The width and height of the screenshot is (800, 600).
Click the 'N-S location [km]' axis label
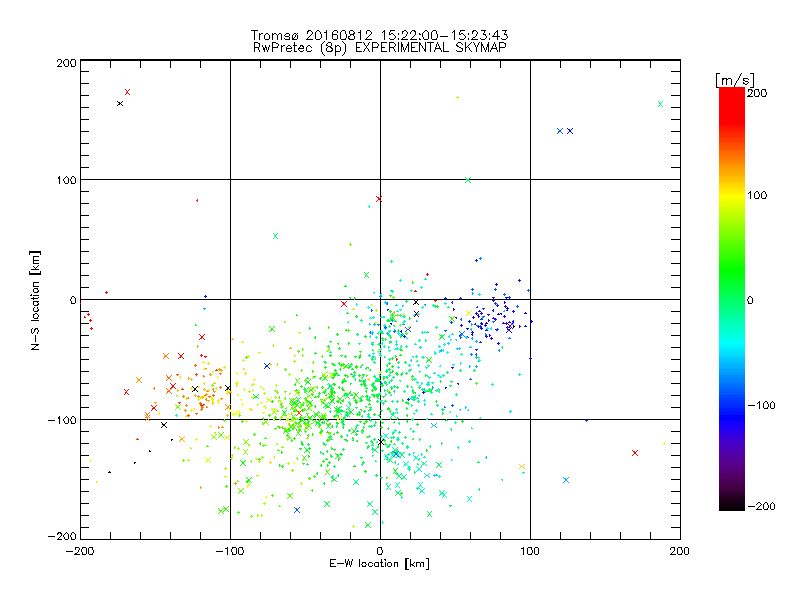pyautogui.click(x=35, y=300)
